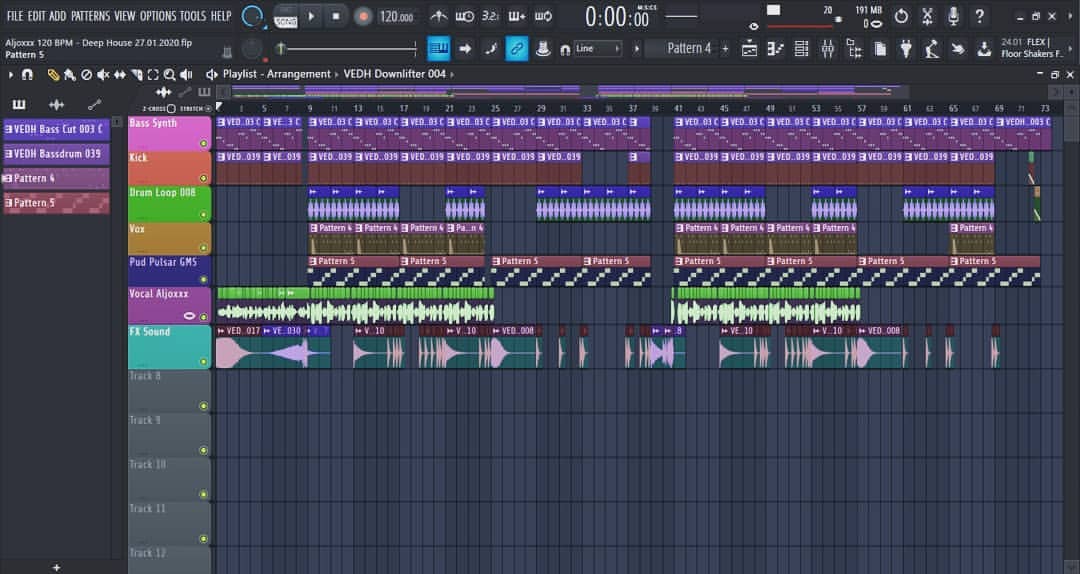Viewport: 1080px width, 574px height.
Task: Select the Paint brush tool
Action: point(70,74)
